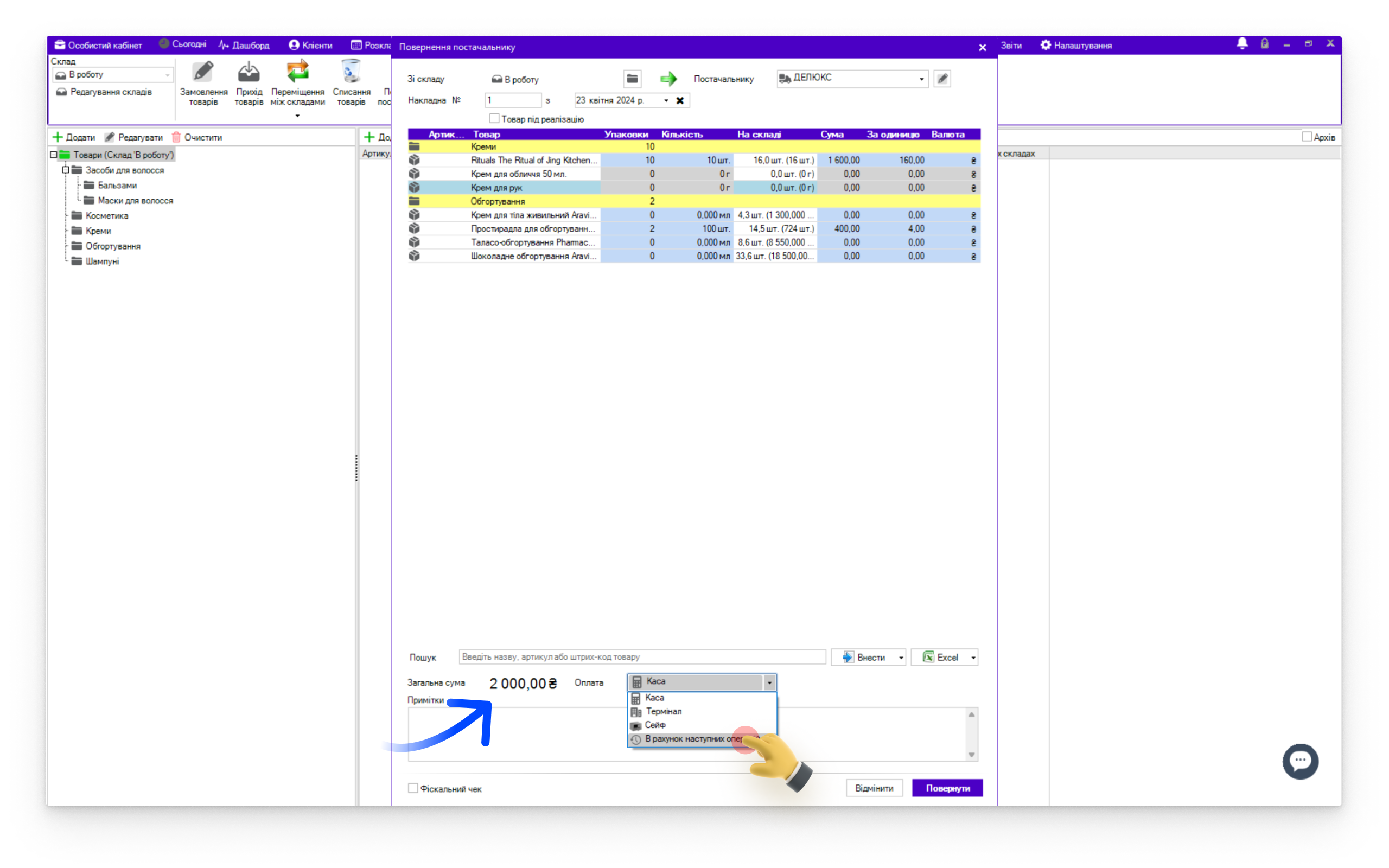Click the Примітки scrollbar up arrow

(971, 714)
